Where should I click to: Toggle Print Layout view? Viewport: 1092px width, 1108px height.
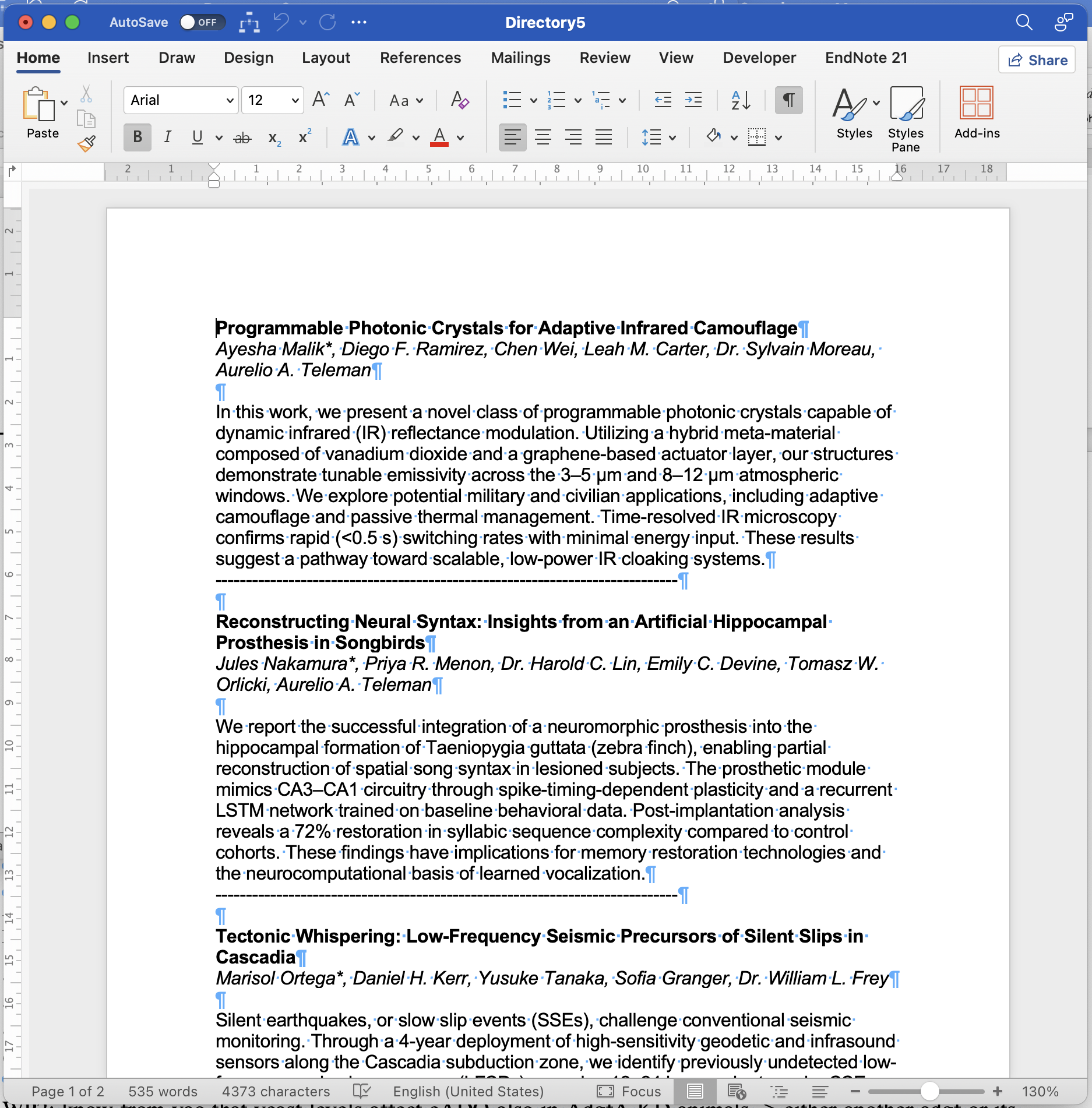(x=695, y=1091)
